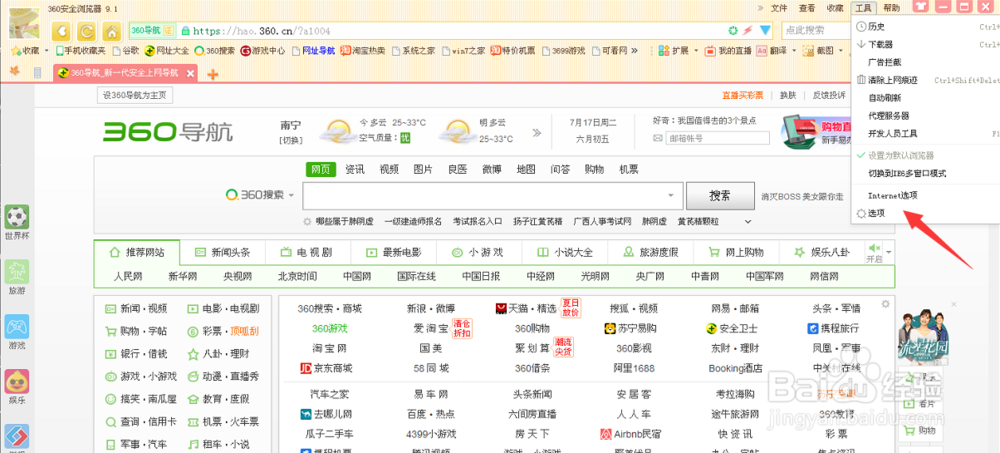Image resolution: width=1000 pixels, height=453 pixels.
Task: Open the 网址大全 bookmark
Action: 167,50
